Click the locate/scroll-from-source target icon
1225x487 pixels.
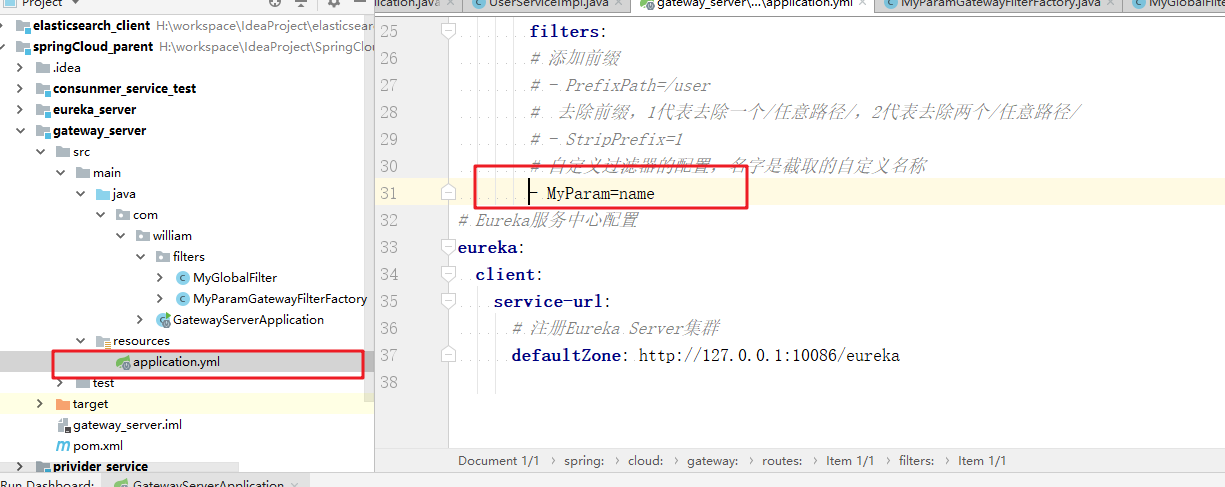point(276,3)
